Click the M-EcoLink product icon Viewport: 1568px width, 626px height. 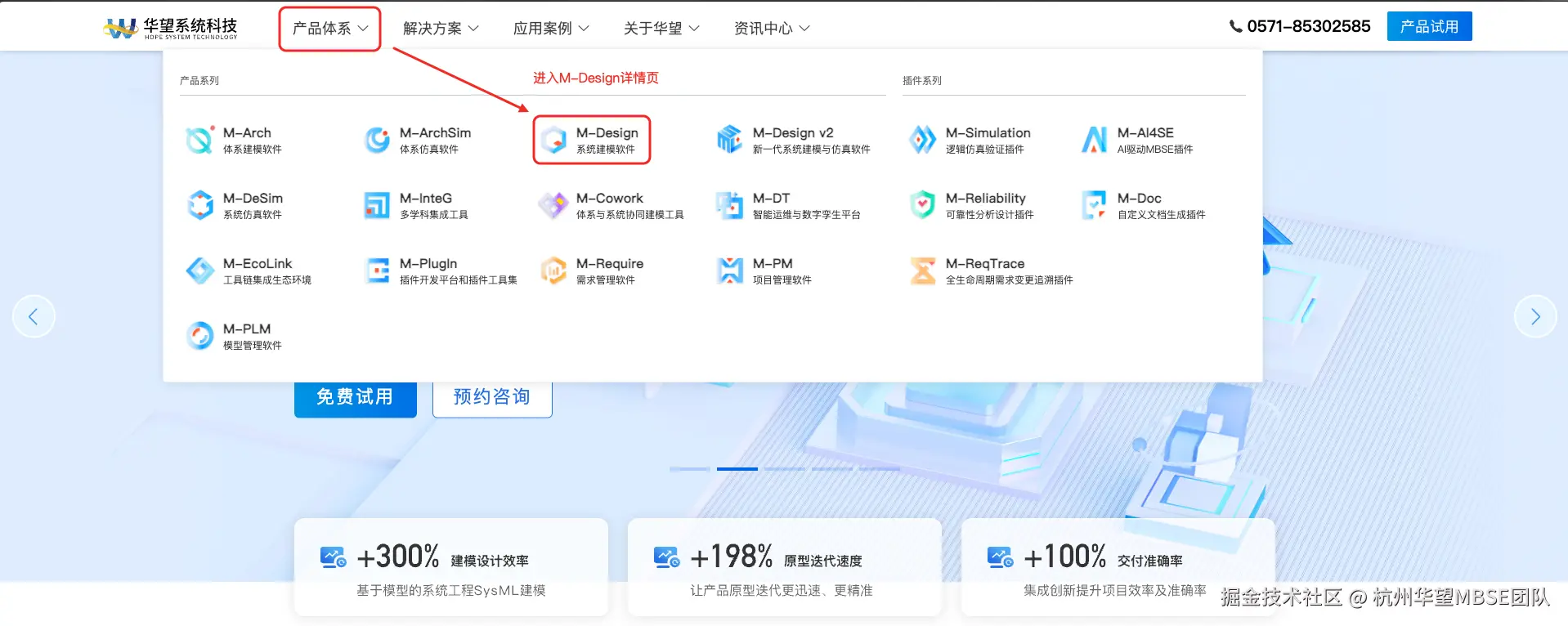pyautogui.click(x=200, y=271)
